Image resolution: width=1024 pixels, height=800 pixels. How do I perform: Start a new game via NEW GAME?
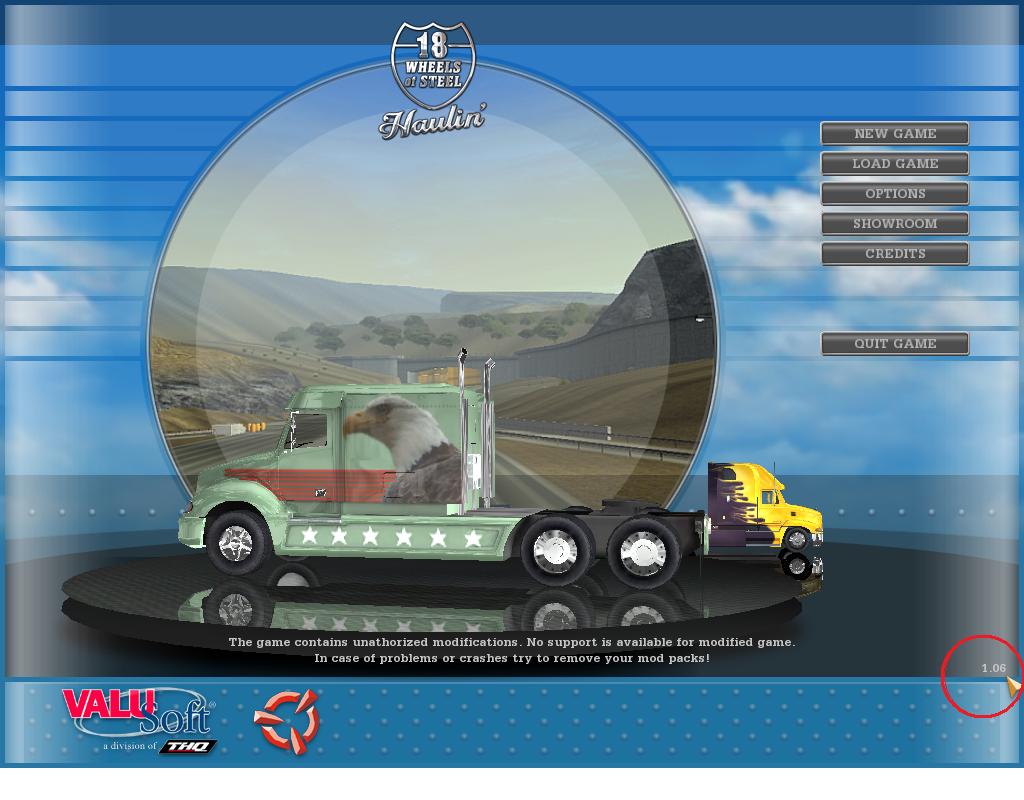pos(895,133)
